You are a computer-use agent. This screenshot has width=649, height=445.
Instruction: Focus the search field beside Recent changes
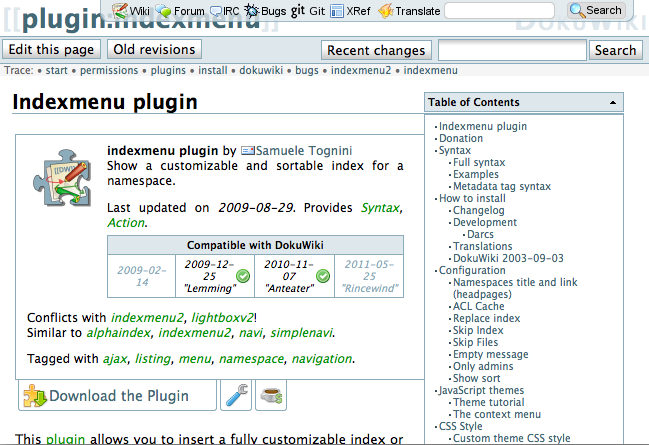coord(512,50)
